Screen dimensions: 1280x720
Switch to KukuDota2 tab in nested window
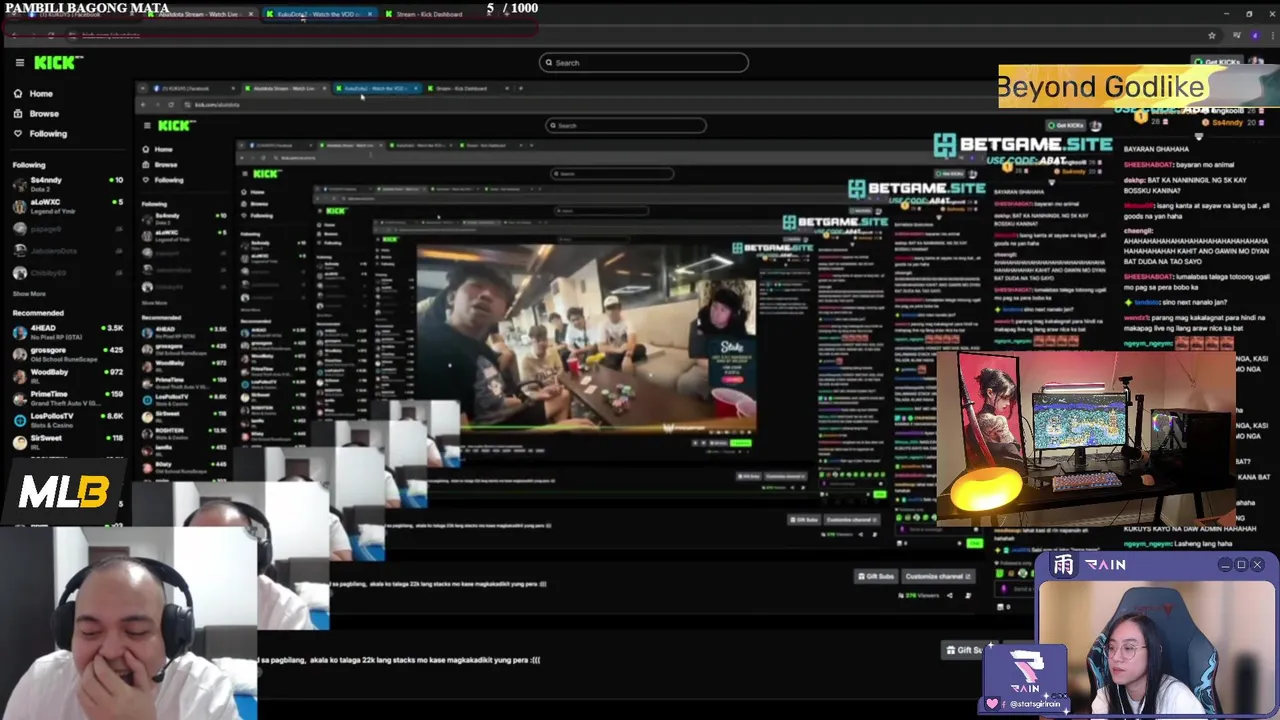point(375,88)
